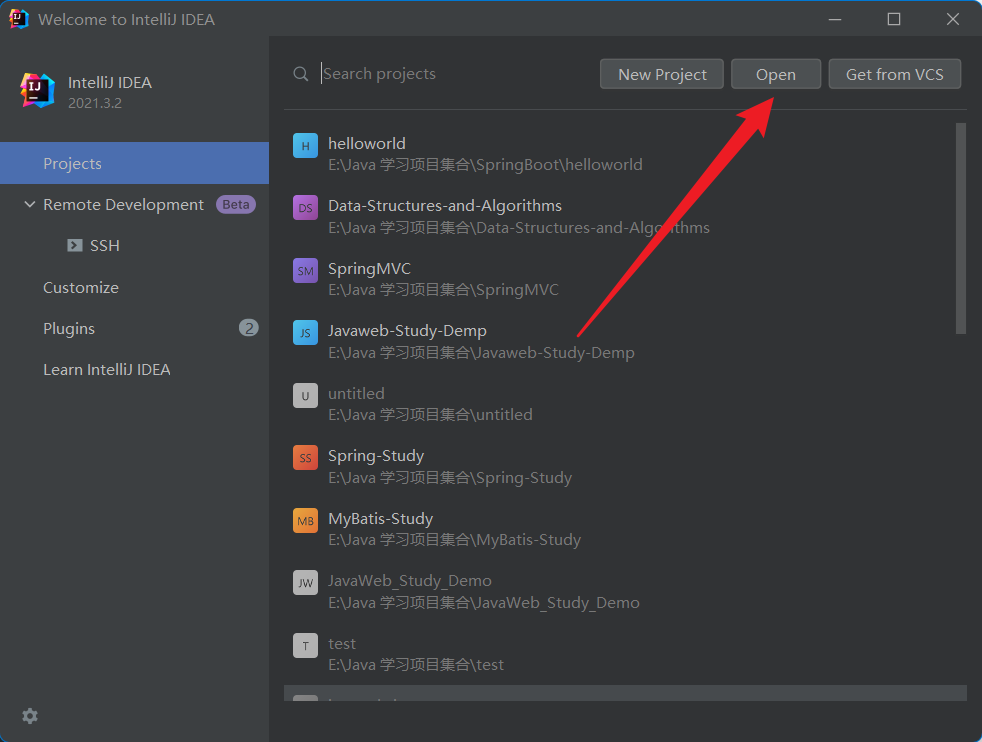
Task: Click the Get from VCS button
Action: click(x=894, y=74)
